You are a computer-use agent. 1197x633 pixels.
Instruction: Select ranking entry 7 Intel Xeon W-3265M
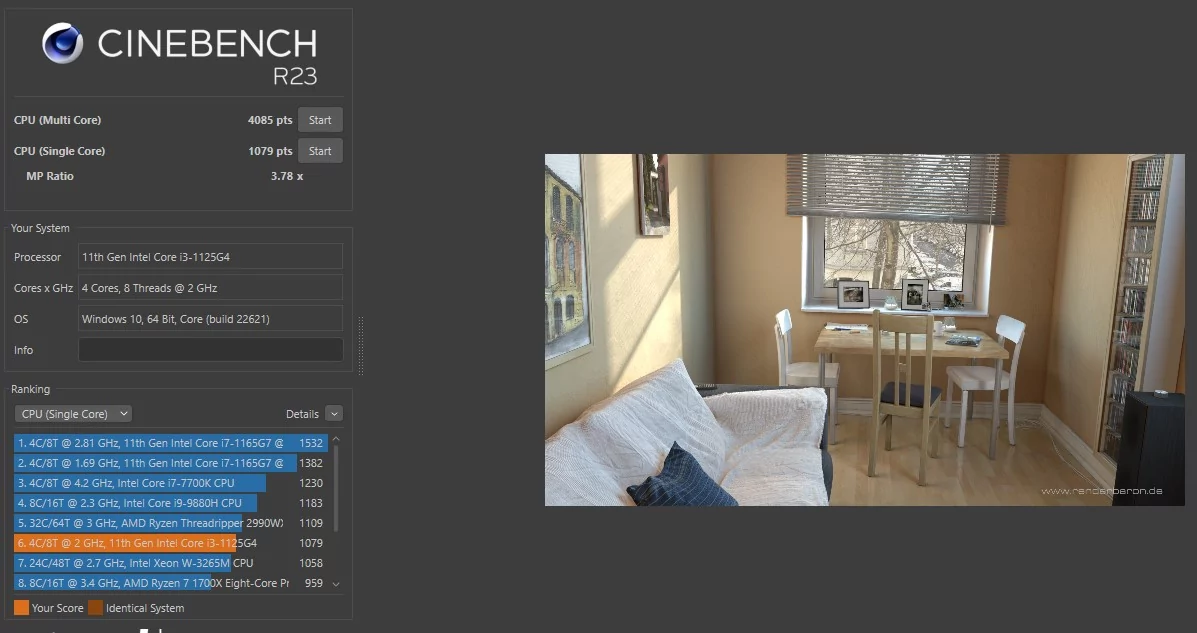click(171, 563)
